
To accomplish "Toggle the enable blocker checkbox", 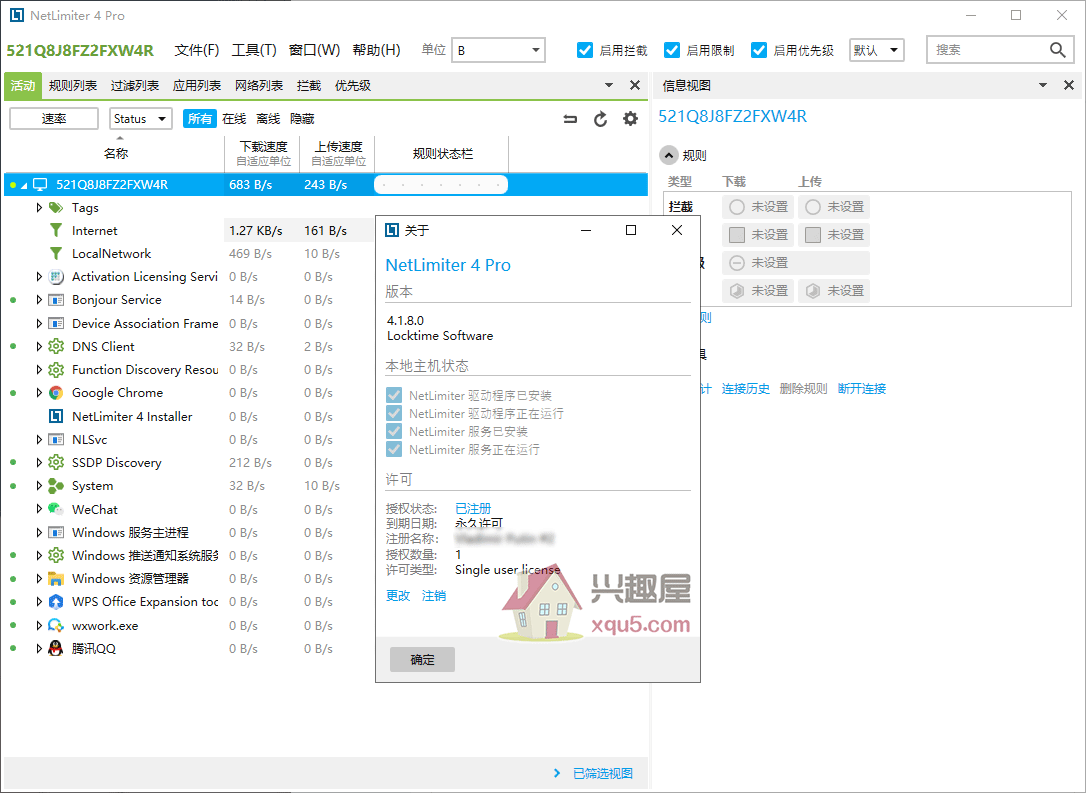I will click(x=585, y=50).
